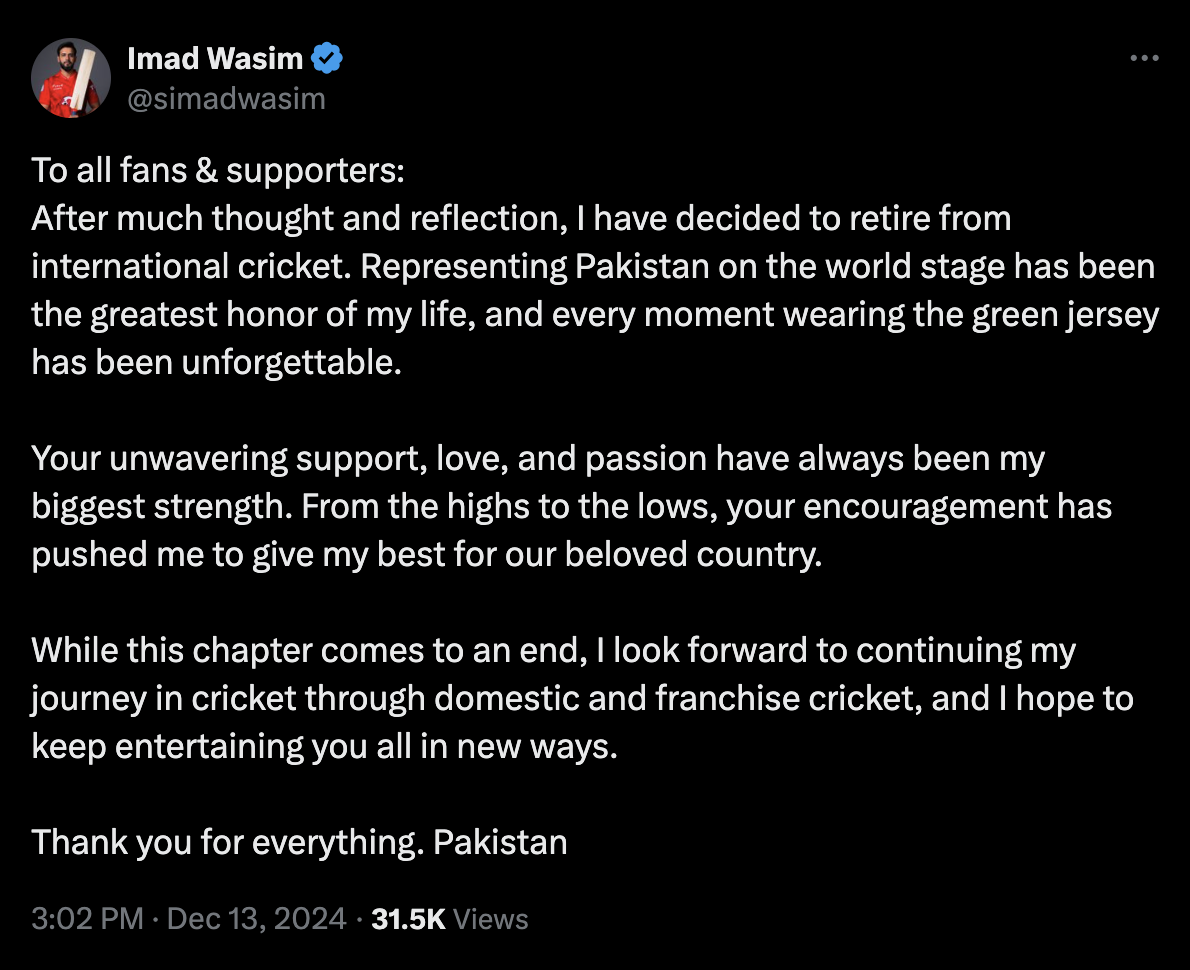This screenshot has height=970, width=1190.
Task: Click the "has been unforgettable." line
Action: coord(216,362)
